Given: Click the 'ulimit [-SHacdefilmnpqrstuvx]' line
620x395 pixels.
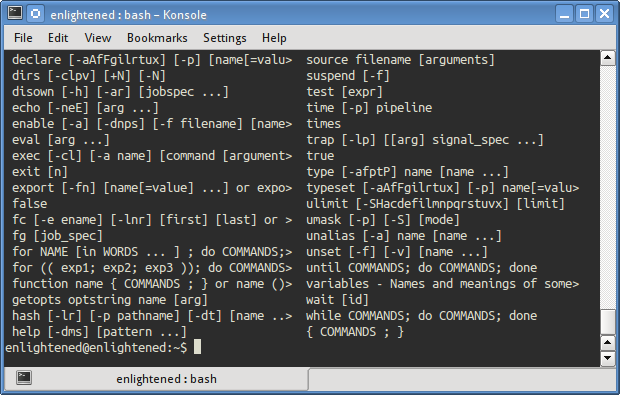Looking at the screenshot, I should pos(435,204).
